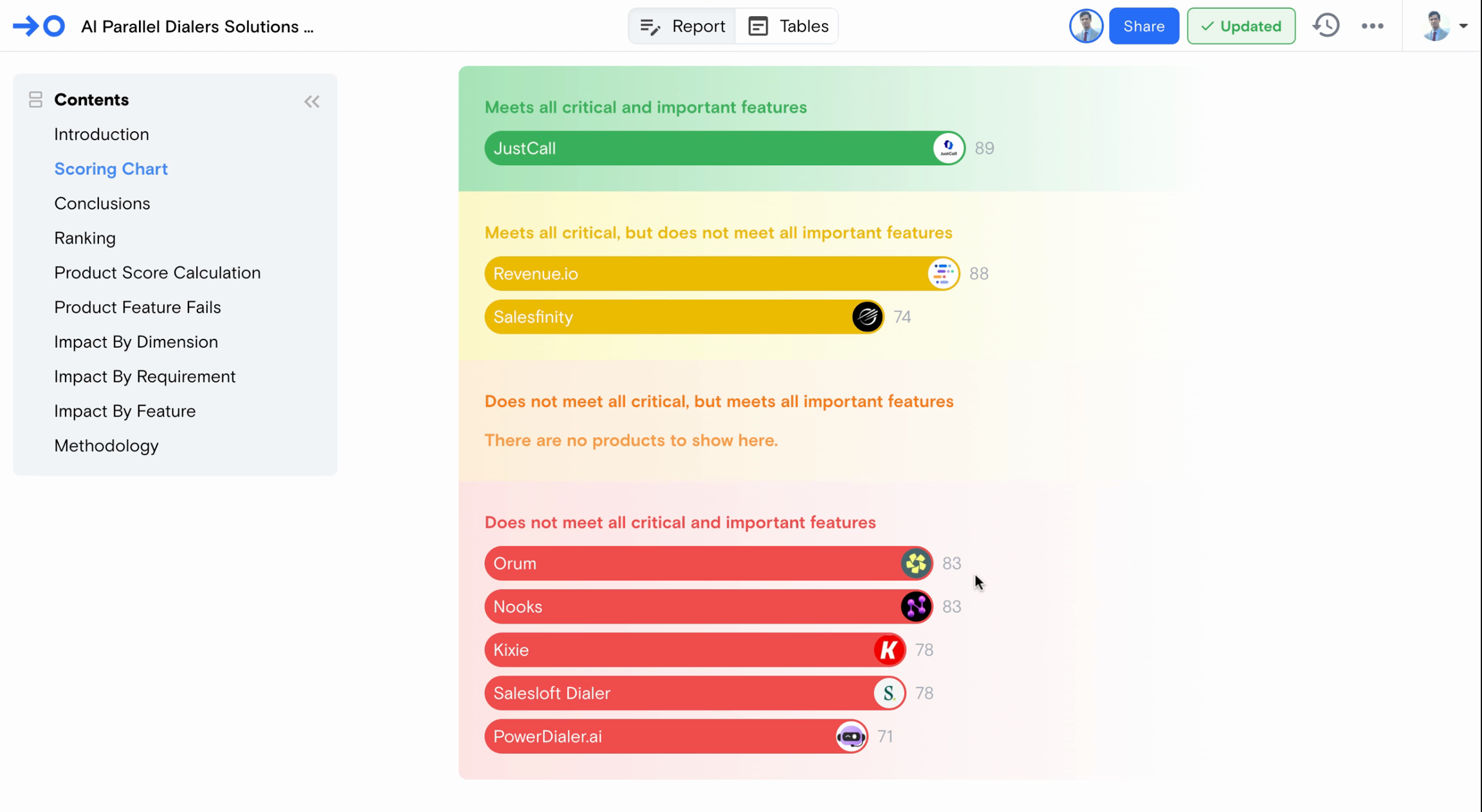Click the collaborator avatar beside Share
The height and width of the screenshot is (812, 1482).
1086,26
